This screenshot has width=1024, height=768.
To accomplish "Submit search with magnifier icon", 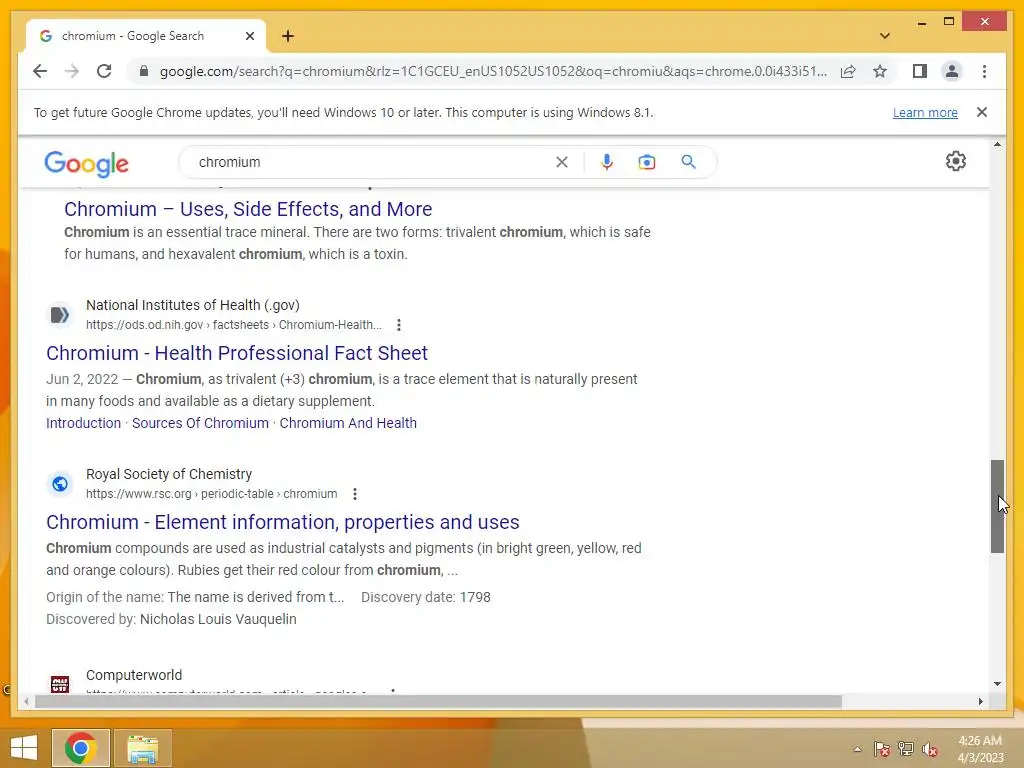I will click(688, 162).
